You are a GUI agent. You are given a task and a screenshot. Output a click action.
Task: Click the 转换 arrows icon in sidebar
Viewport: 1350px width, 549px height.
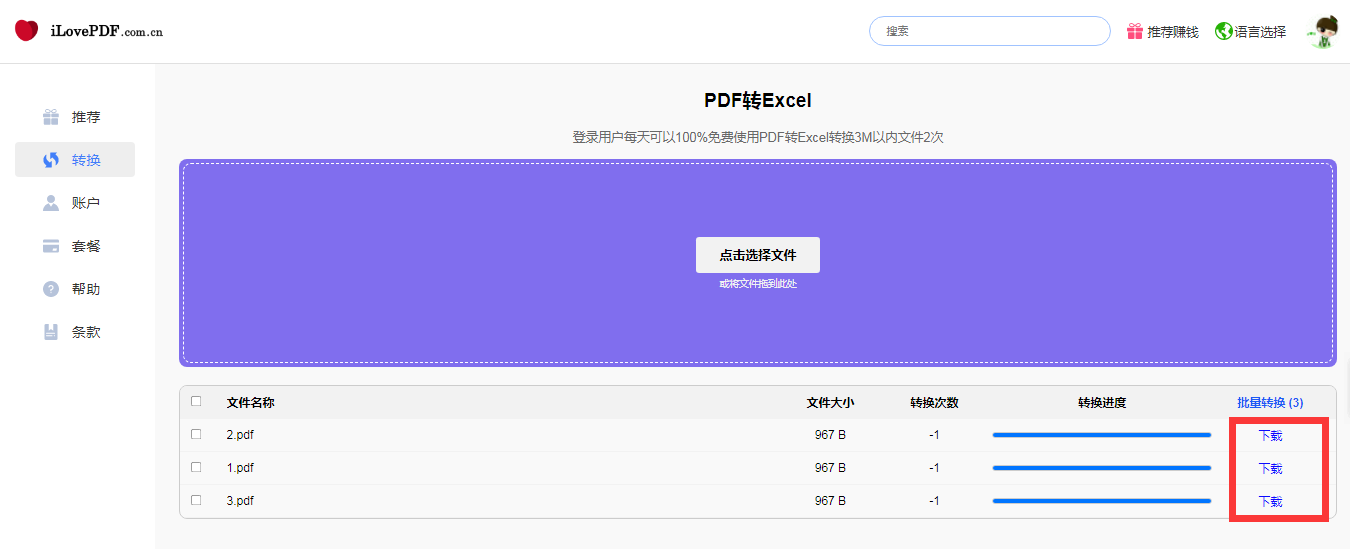click(x=51, y=160)
